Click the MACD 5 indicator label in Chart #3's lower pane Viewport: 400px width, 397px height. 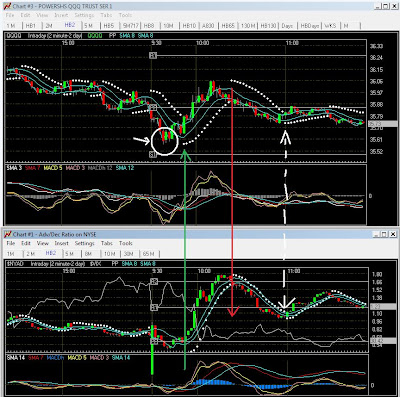[x=53, y=168]
